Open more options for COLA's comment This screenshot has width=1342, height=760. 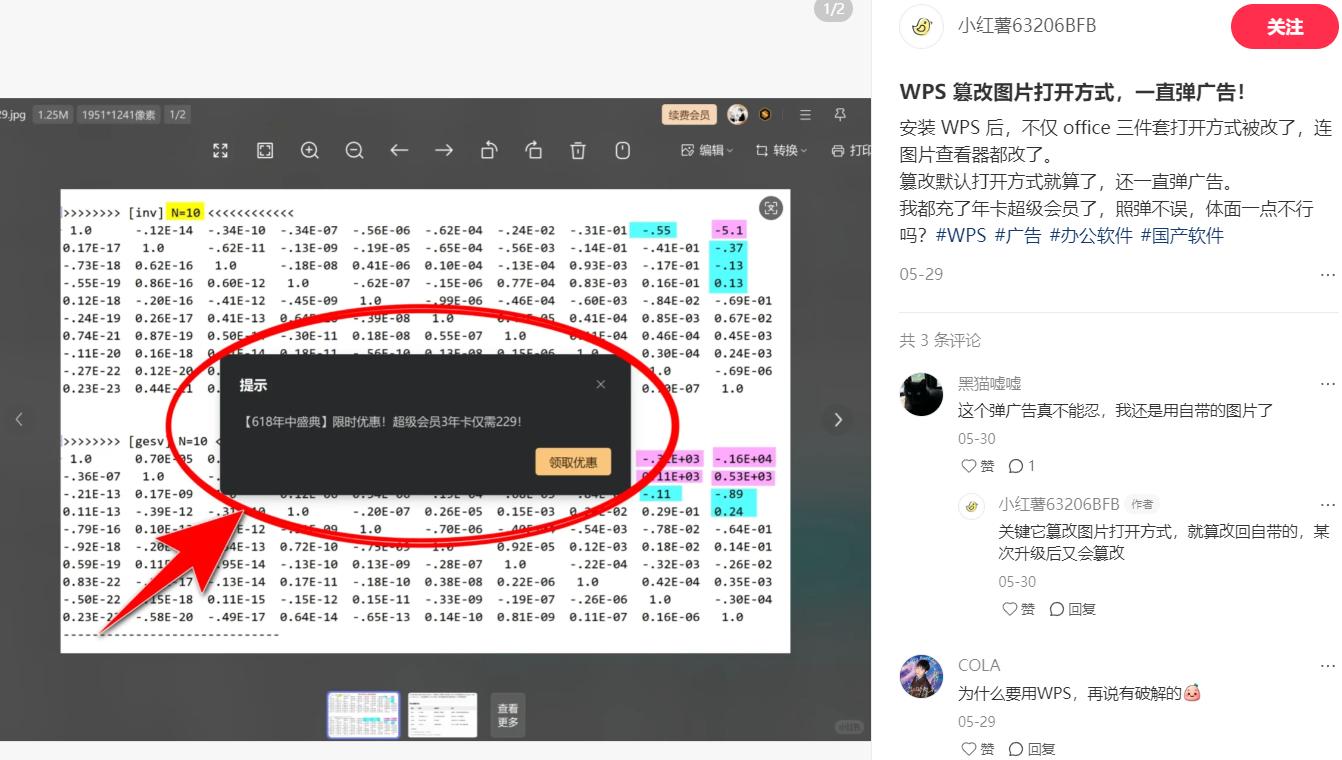(1327, 666)
